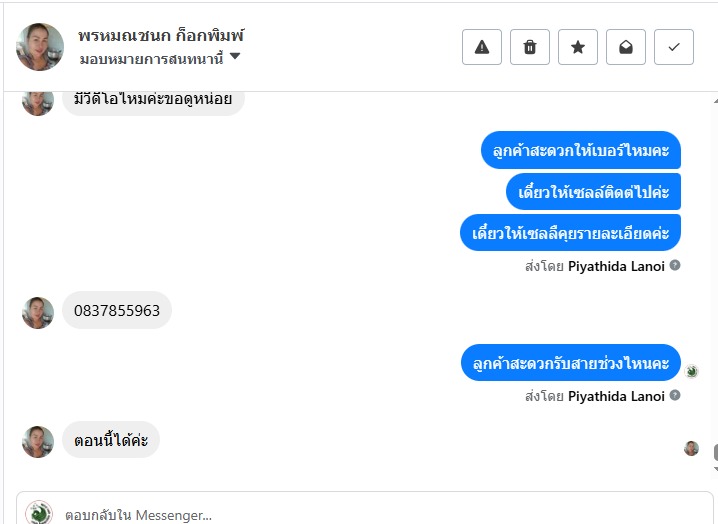Click the ลูกค้าสะดวกให้เบอร์ไหมคะ sent message
This screenshot has width=718, height=524.
point(580,151)
